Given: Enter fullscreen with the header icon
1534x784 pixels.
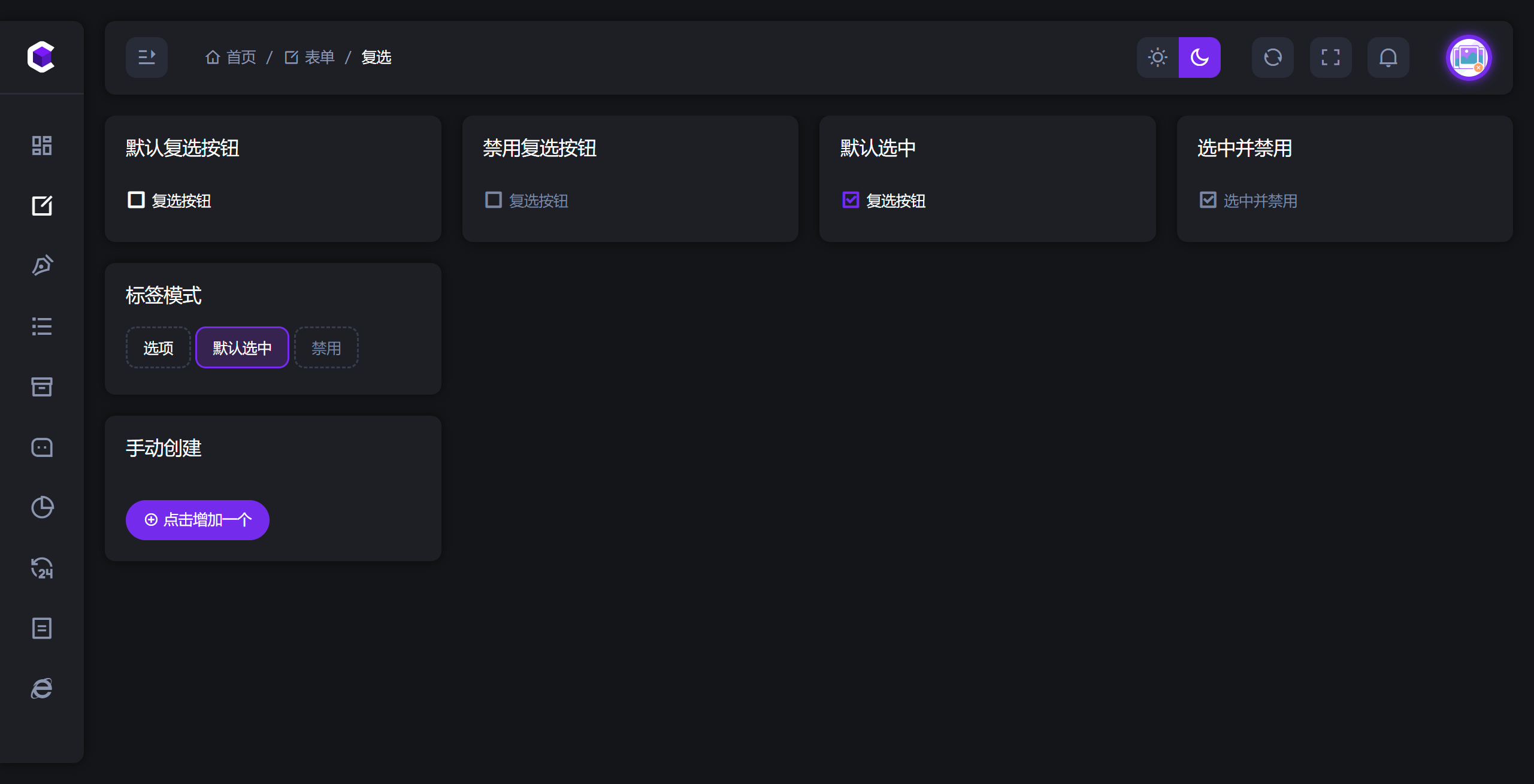Looking at the screenshot, I should coord(1330,57).
